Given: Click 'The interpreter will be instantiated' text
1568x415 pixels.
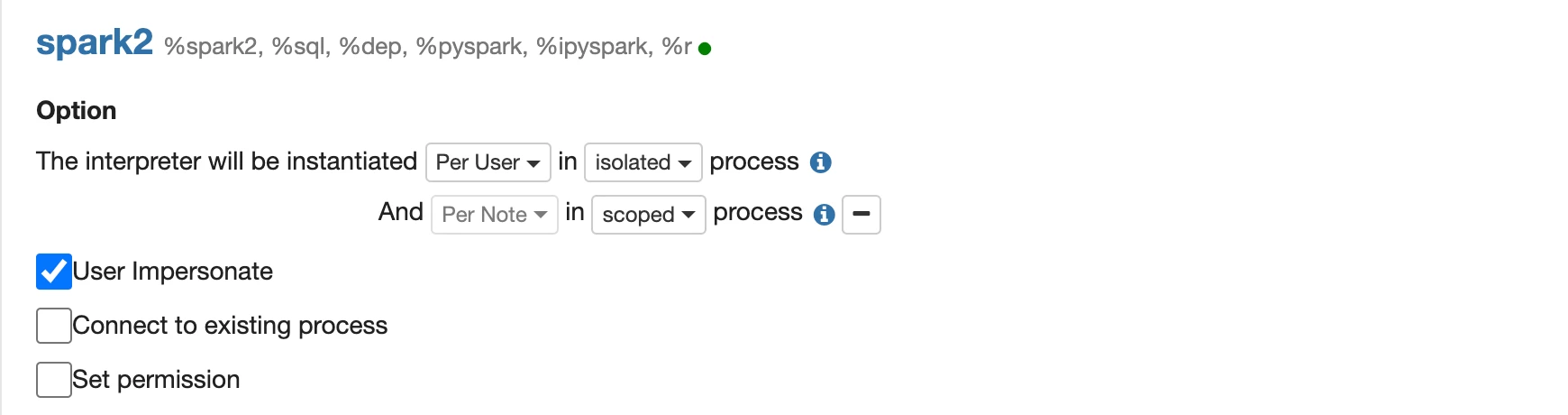Looking at the screenshot, I should [x=226, y=161].
